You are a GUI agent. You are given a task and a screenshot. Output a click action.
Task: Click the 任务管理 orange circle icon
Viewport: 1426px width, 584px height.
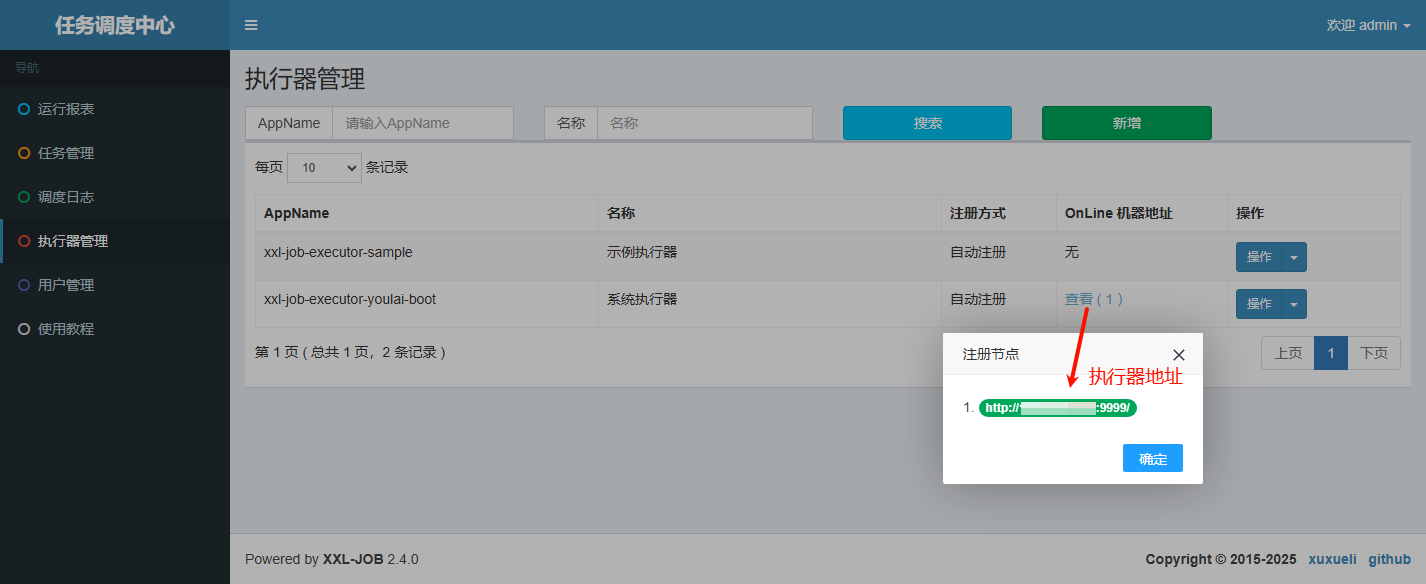pyautogui.click(x=24, y=153)
